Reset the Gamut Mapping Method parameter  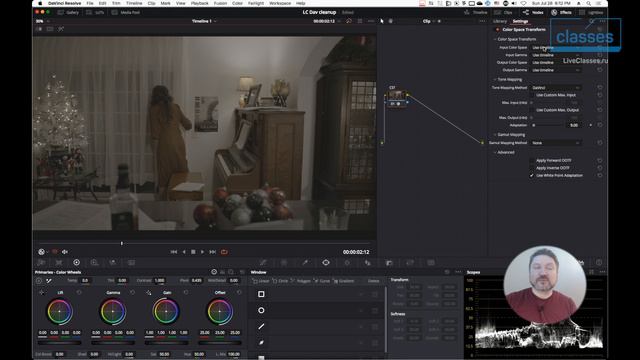click(600, 143)
